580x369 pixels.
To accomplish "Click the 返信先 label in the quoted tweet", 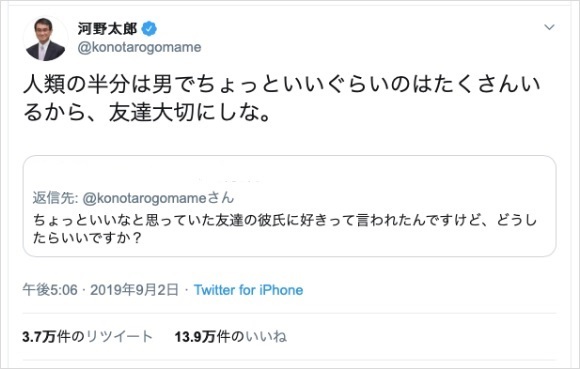I will tap(55, 198).
